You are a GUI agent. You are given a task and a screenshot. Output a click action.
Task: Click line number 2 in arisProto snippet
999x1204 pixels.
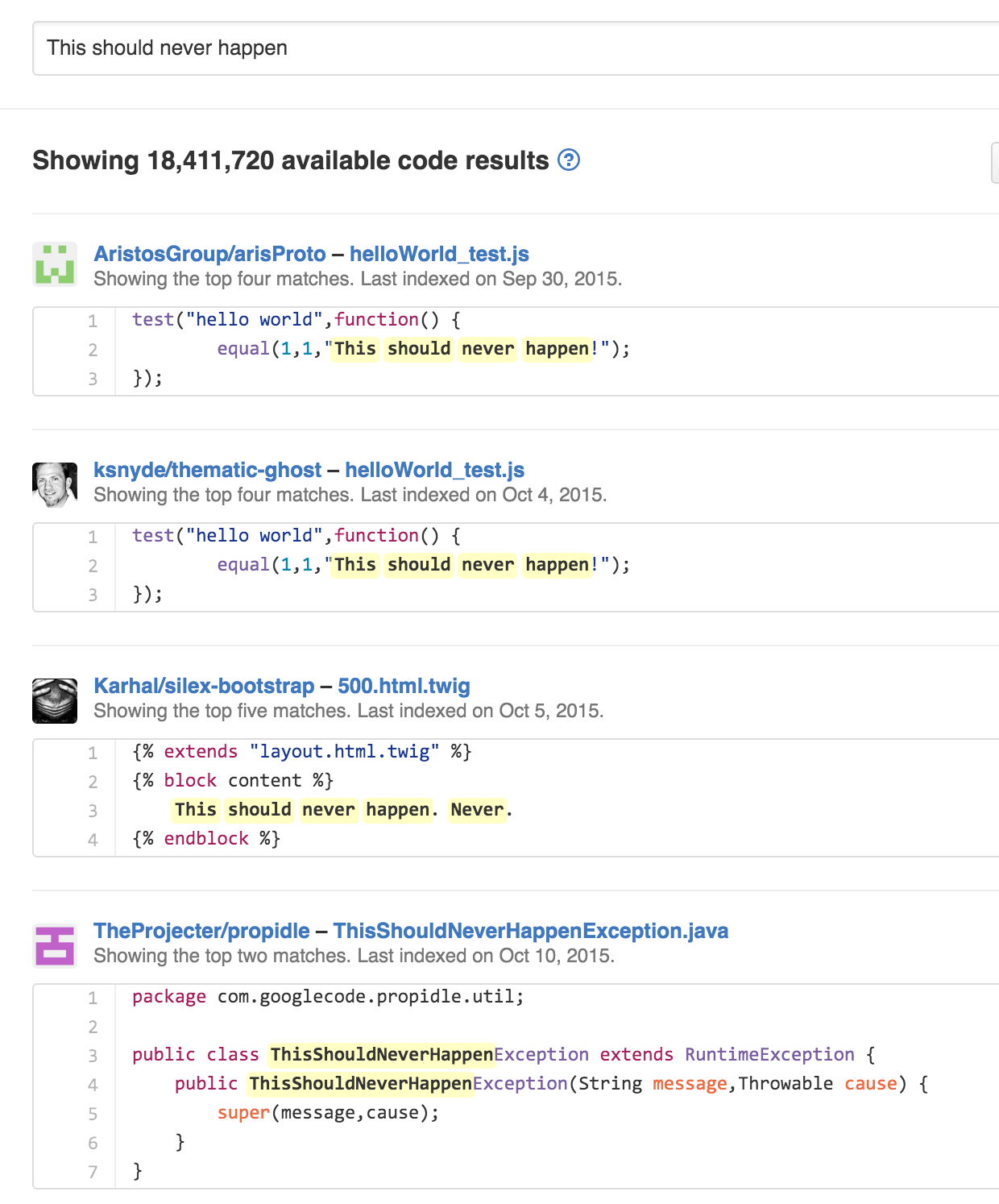(x=93, y=350)
